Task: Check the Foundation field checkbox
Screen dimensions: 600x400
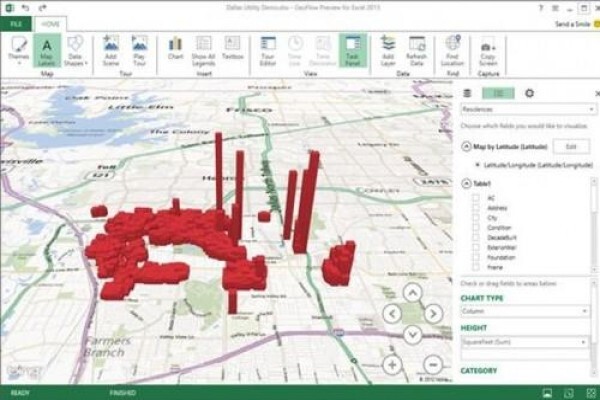Action: point(476,258)
